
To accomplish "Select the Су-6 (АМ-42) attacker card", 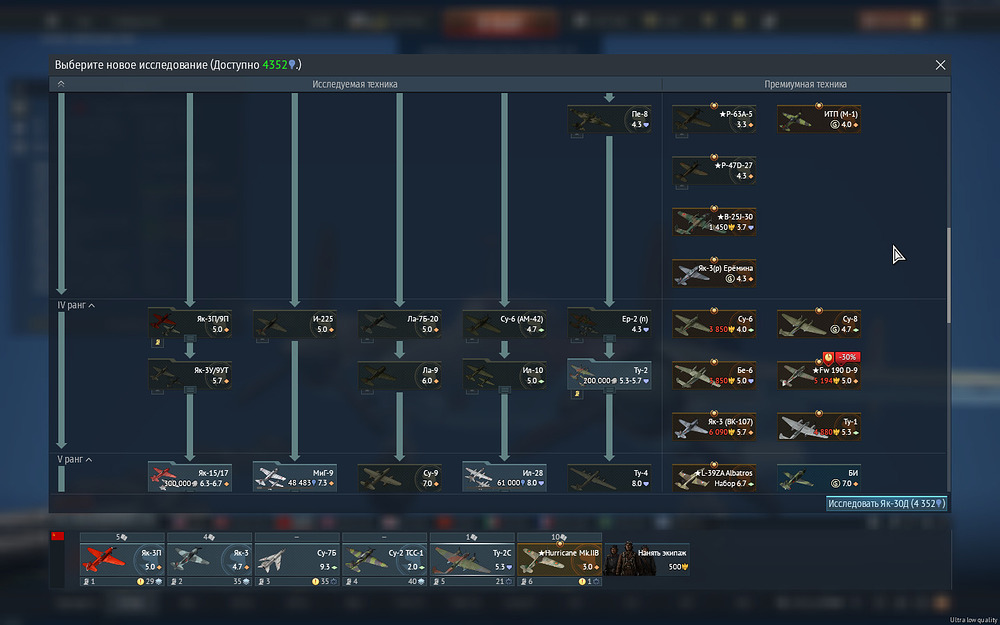I will [504, 324].
